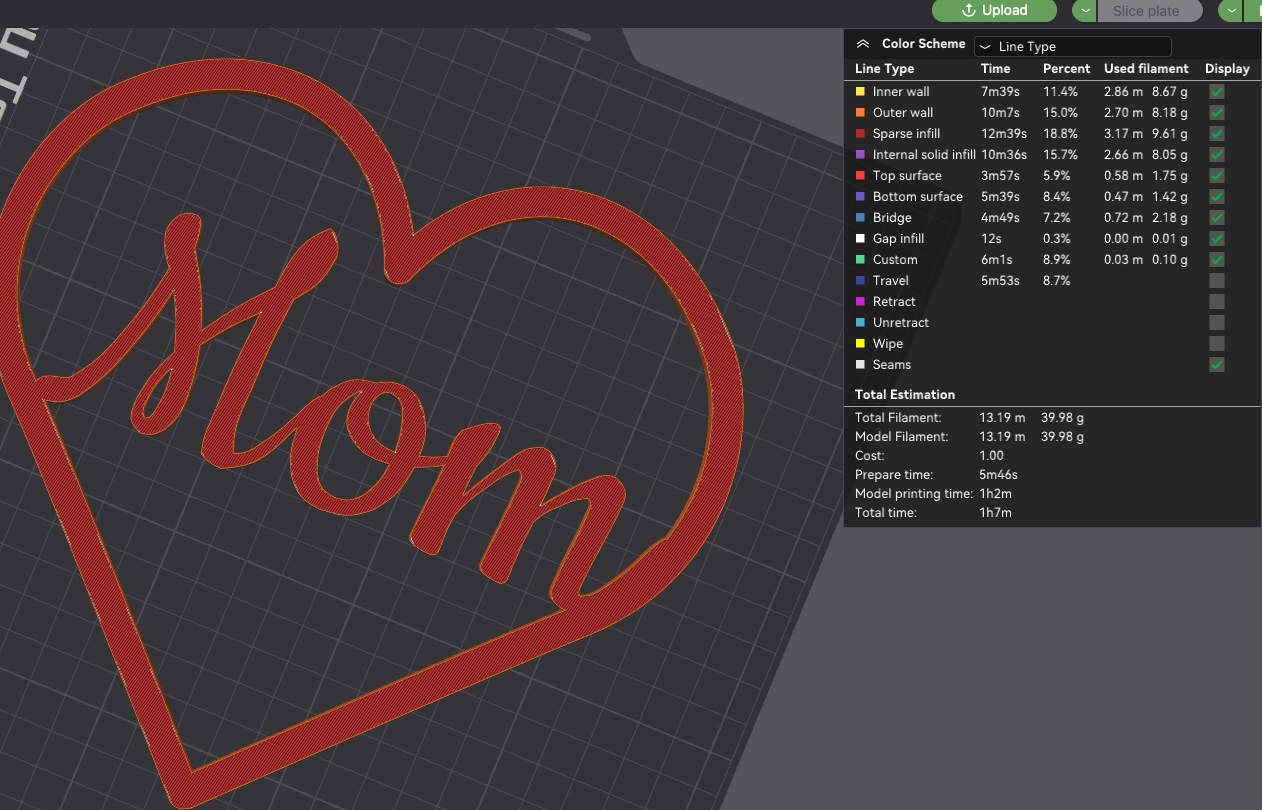
Task: Click the yellow Inner wall color swatch
Action: click(x=861, y=91)
